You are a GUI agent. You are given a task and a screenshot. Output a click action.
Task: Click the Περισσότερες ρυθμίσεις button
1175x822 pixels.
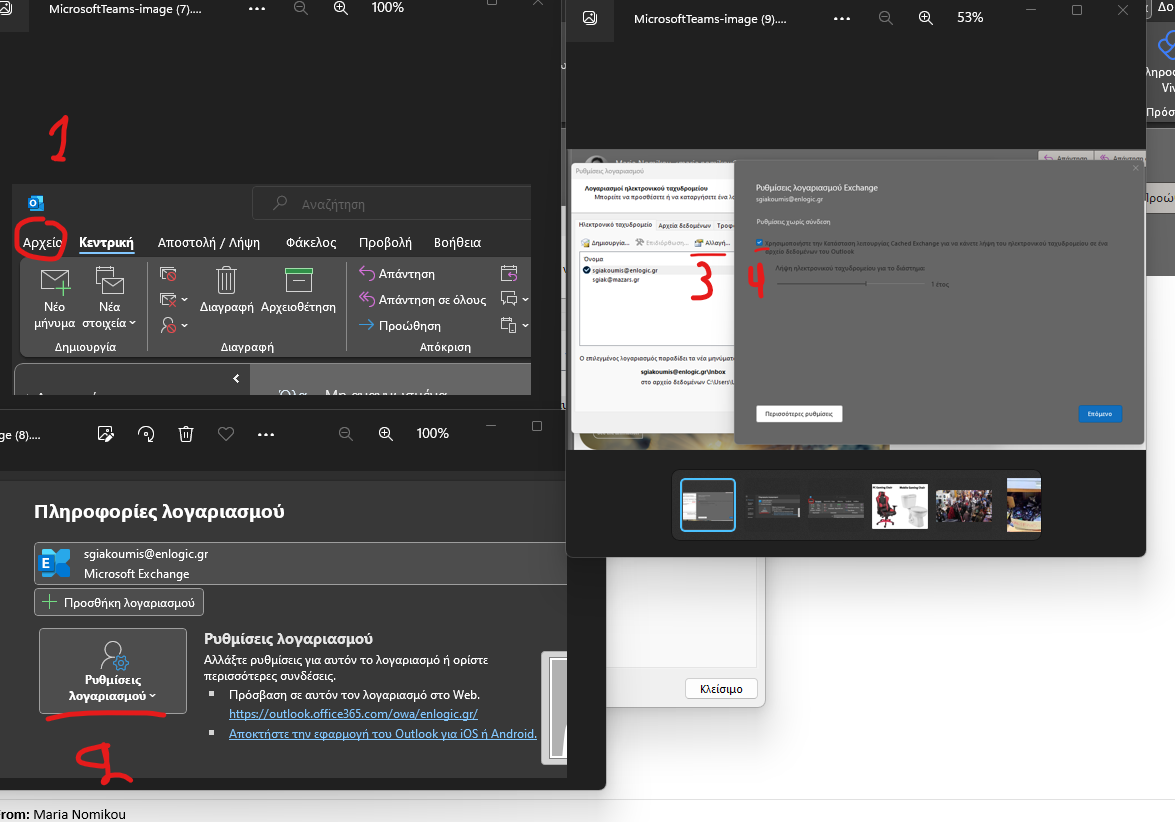coord(799,414)
